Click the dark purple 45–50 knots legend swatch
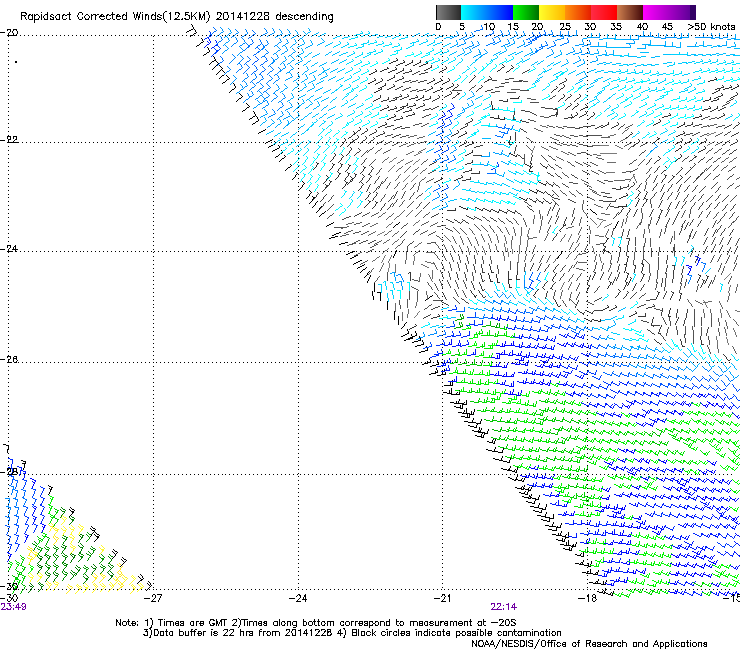The height and width of the screenshot is (650, 740). [x=682, y=12]
